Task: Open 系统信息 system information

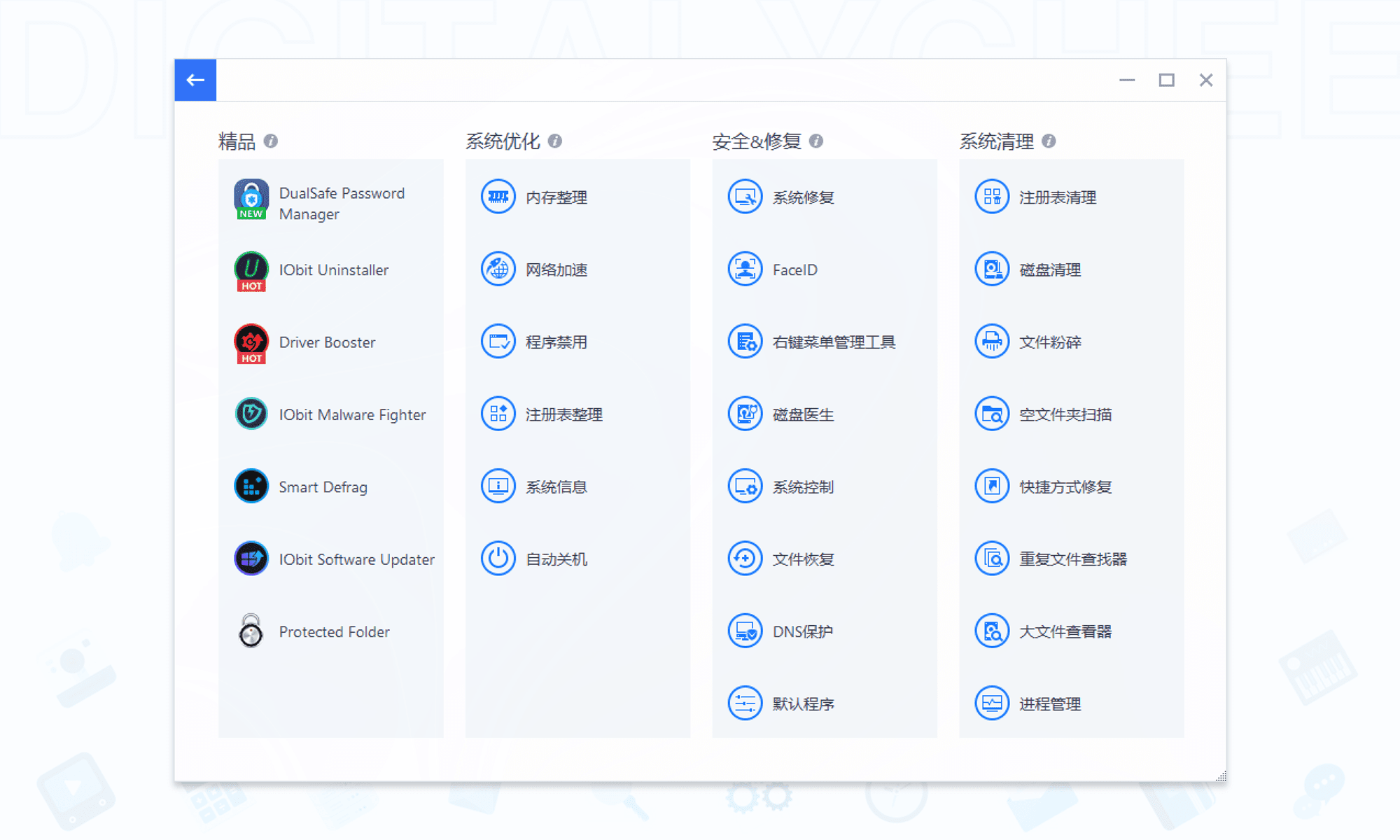Action: (x=556, y=486)
